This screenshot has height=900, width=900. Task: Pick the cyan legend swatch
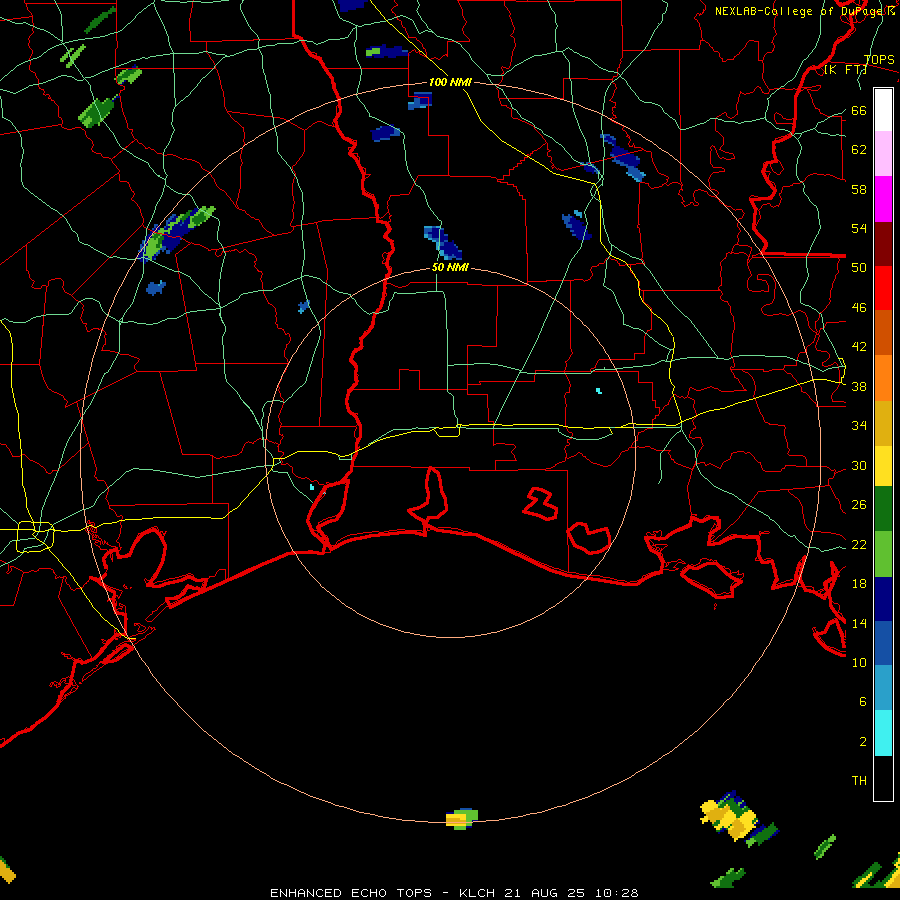(x=883, y=733)
